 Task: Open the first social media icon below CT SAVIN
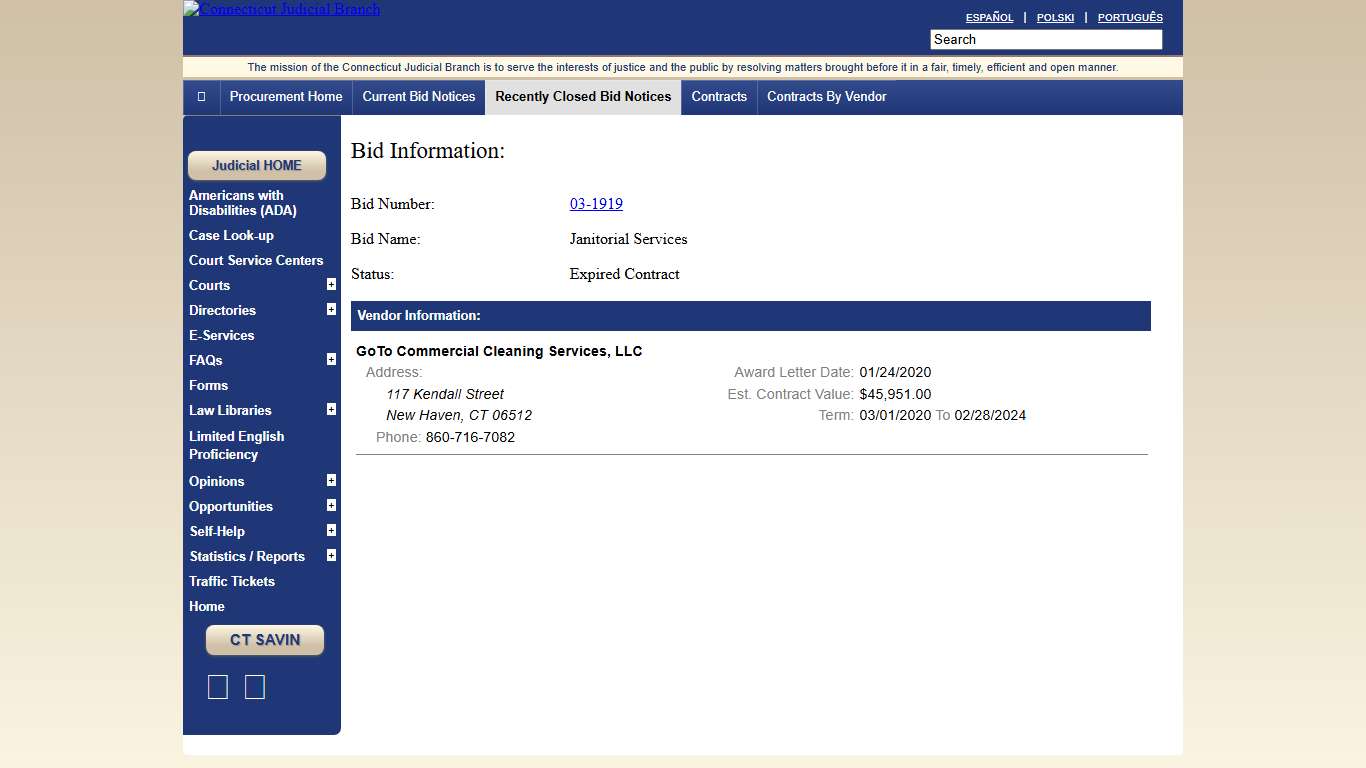pos(218,687)
